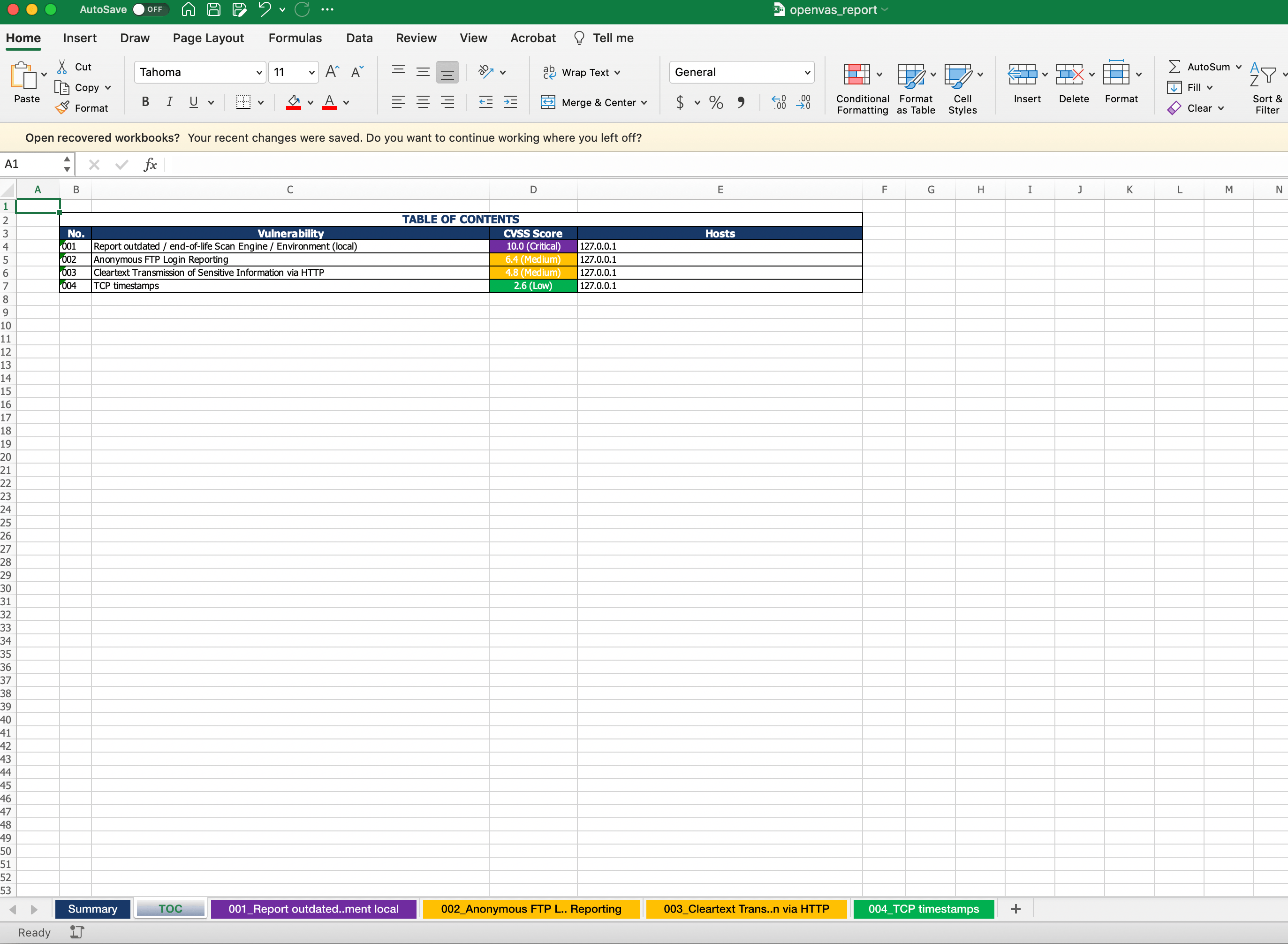Image resolution: width=1288 pixels, height=944 pixels.
Task: Click the Percent Style icon
Action: point(716,102)
